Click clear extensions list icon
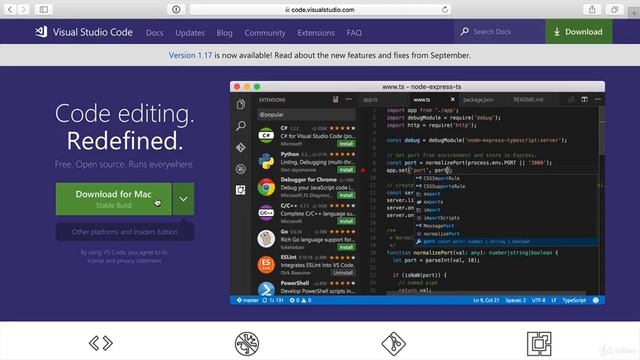 [335, 99]
